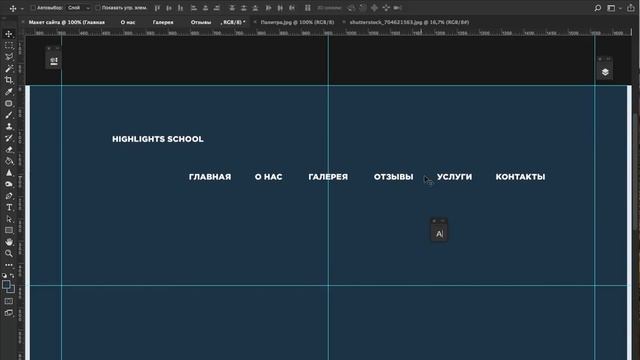Toggle Quick Mask mode
The image size is (640, 360).
(9, 301)
